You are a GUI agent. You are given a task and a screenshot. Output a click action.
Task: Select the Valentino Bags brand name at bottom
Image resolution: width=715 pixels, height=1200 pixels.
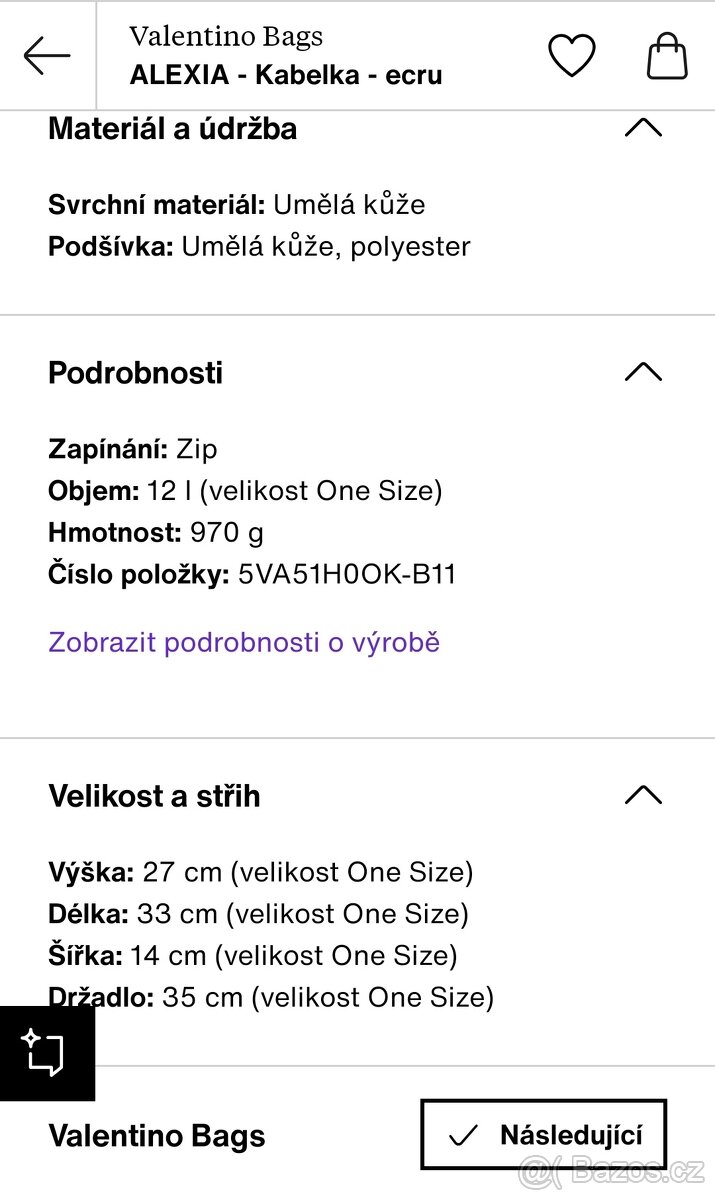point(155,1135)
